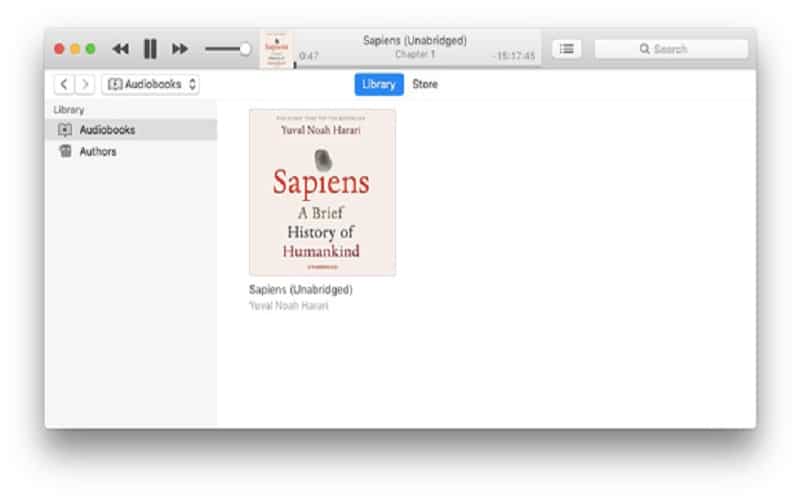Switch to the Library tab
The width and height of the screenshot is (800, 500).
click(379, 85)
